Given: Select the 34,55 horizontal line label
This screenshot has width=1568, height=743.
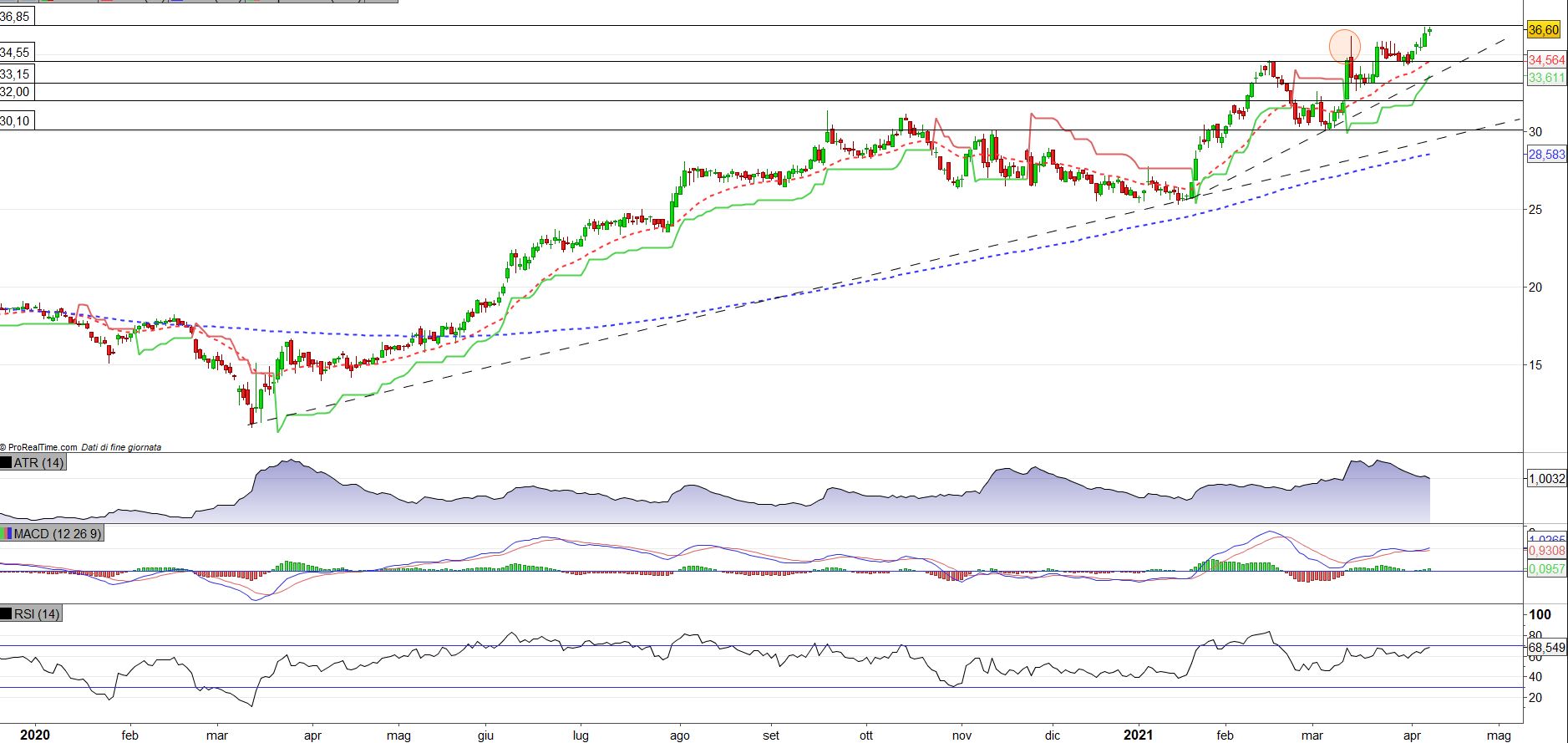Looking at the screenshot, I should click(16, 53).
